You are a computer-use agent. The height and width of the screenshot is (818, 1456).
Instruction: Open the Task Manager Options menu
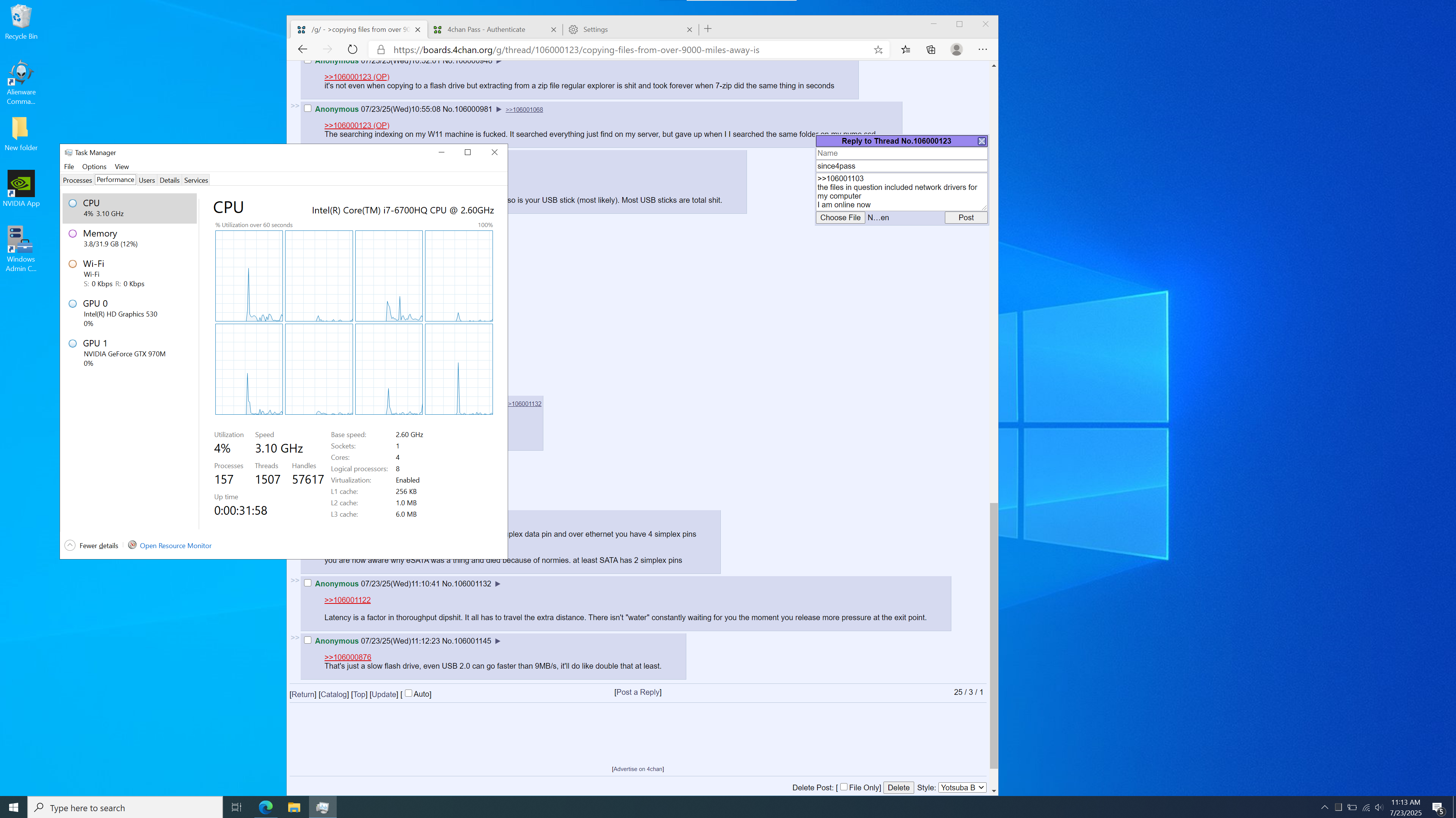[94, 167]
